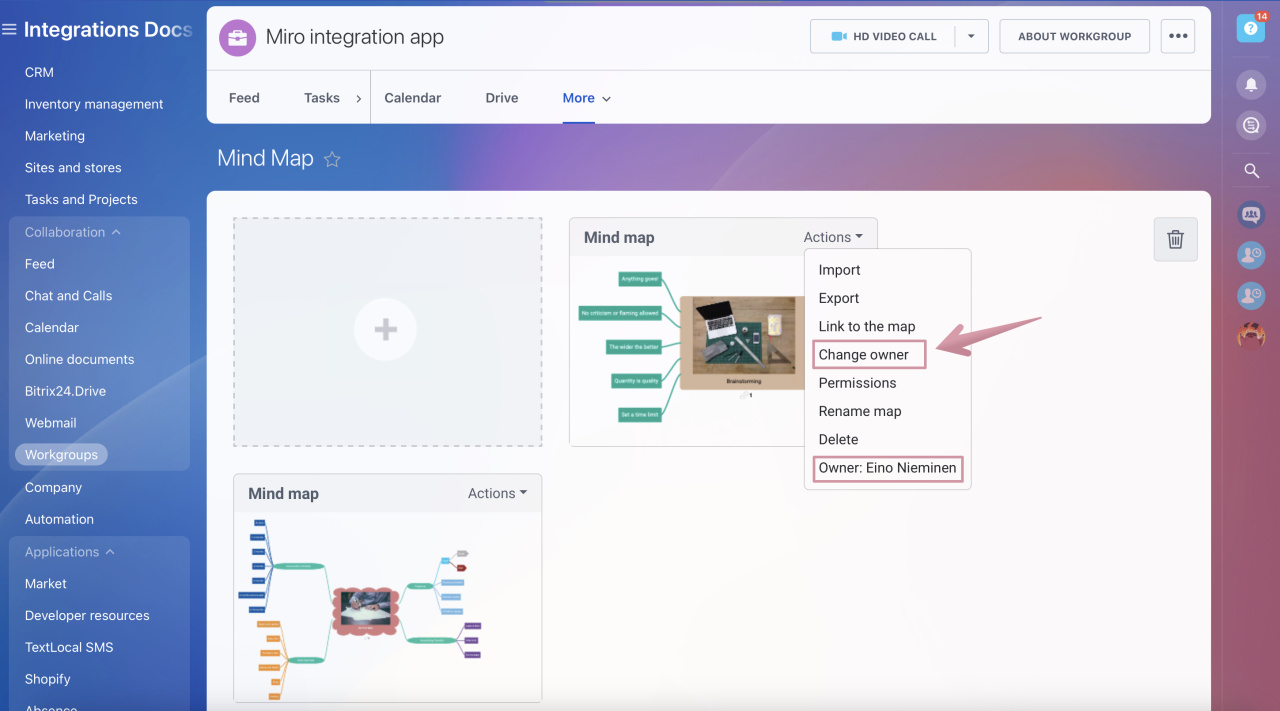Open HD Video Call dropdown arrow
The width and height of the screenshot is (1280, 711).
point(971,36)
